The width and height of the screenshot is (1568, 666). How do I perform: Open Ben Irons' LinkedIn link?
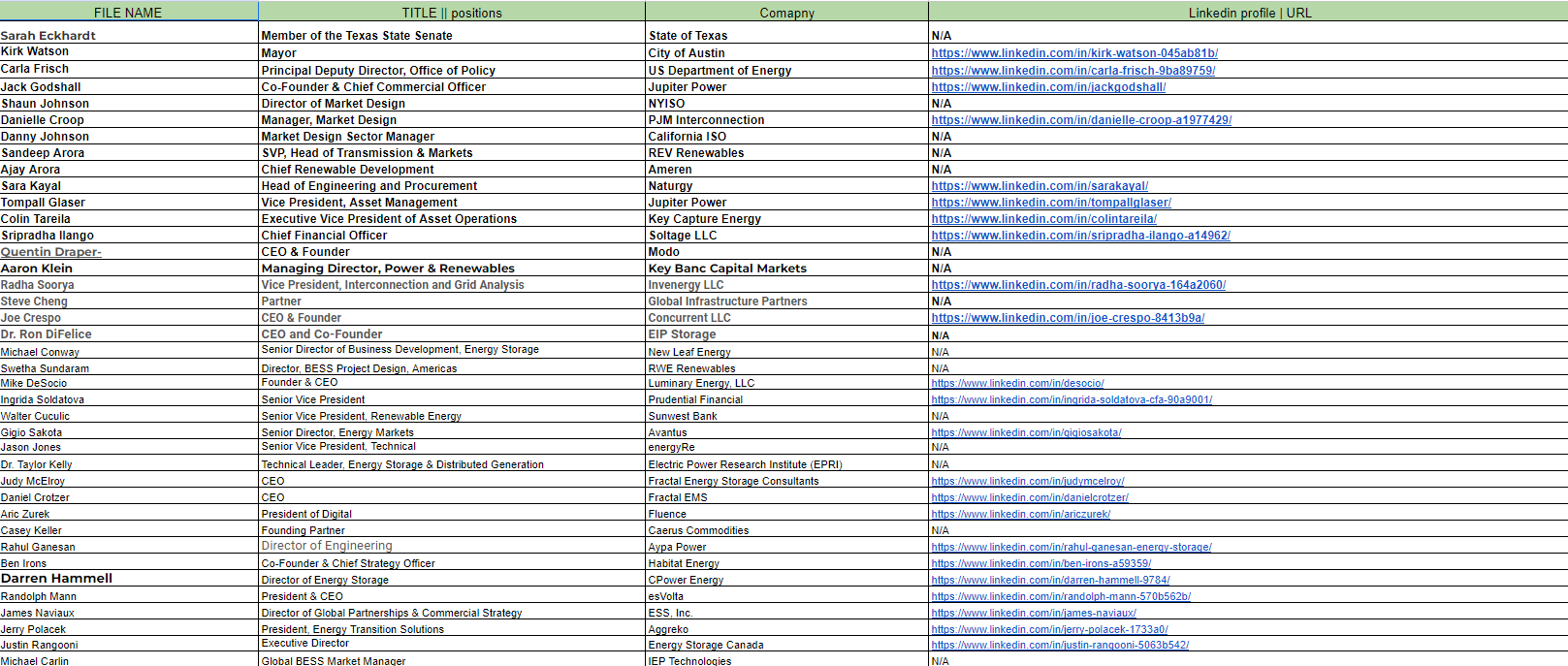point(1041,563)
